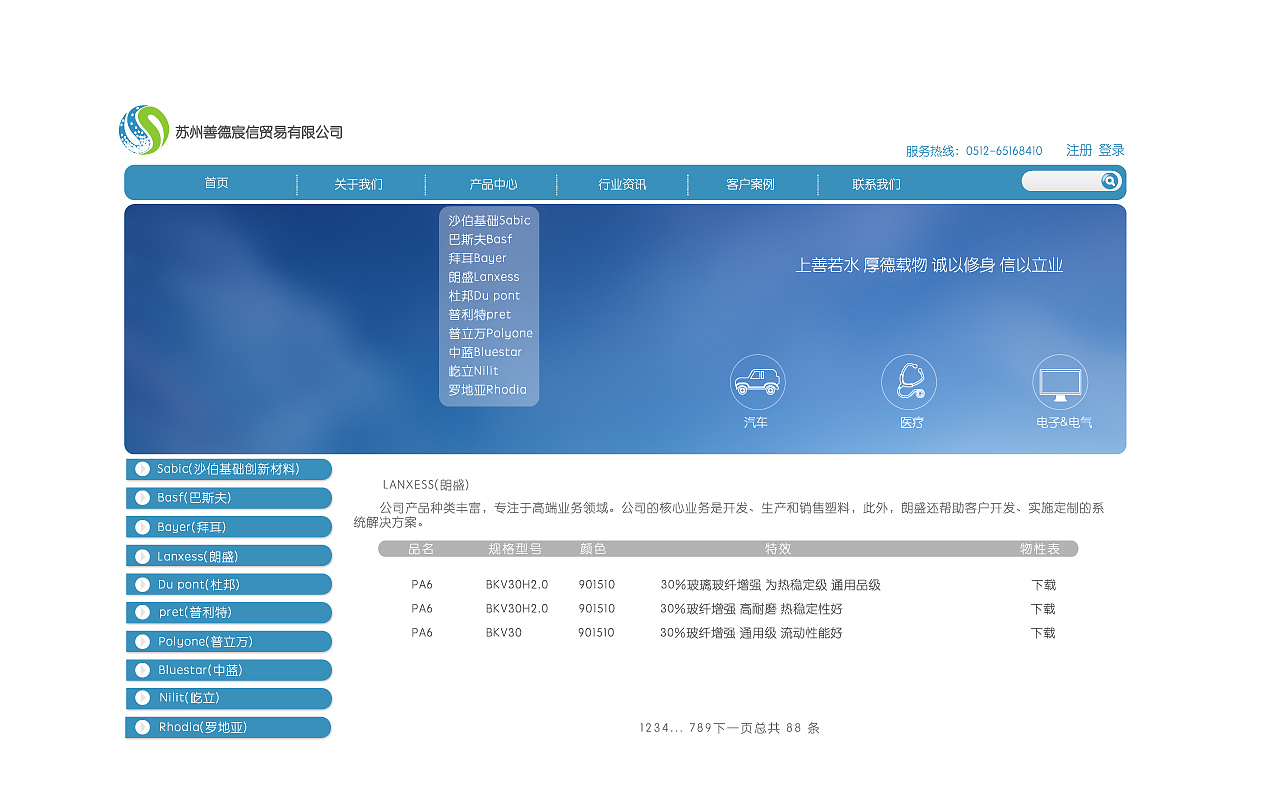The width and height of the screenshot is (1280, 800).
Task: Click the arrow icon beside Bluestar sidebar item
Action: coord(142,670)
